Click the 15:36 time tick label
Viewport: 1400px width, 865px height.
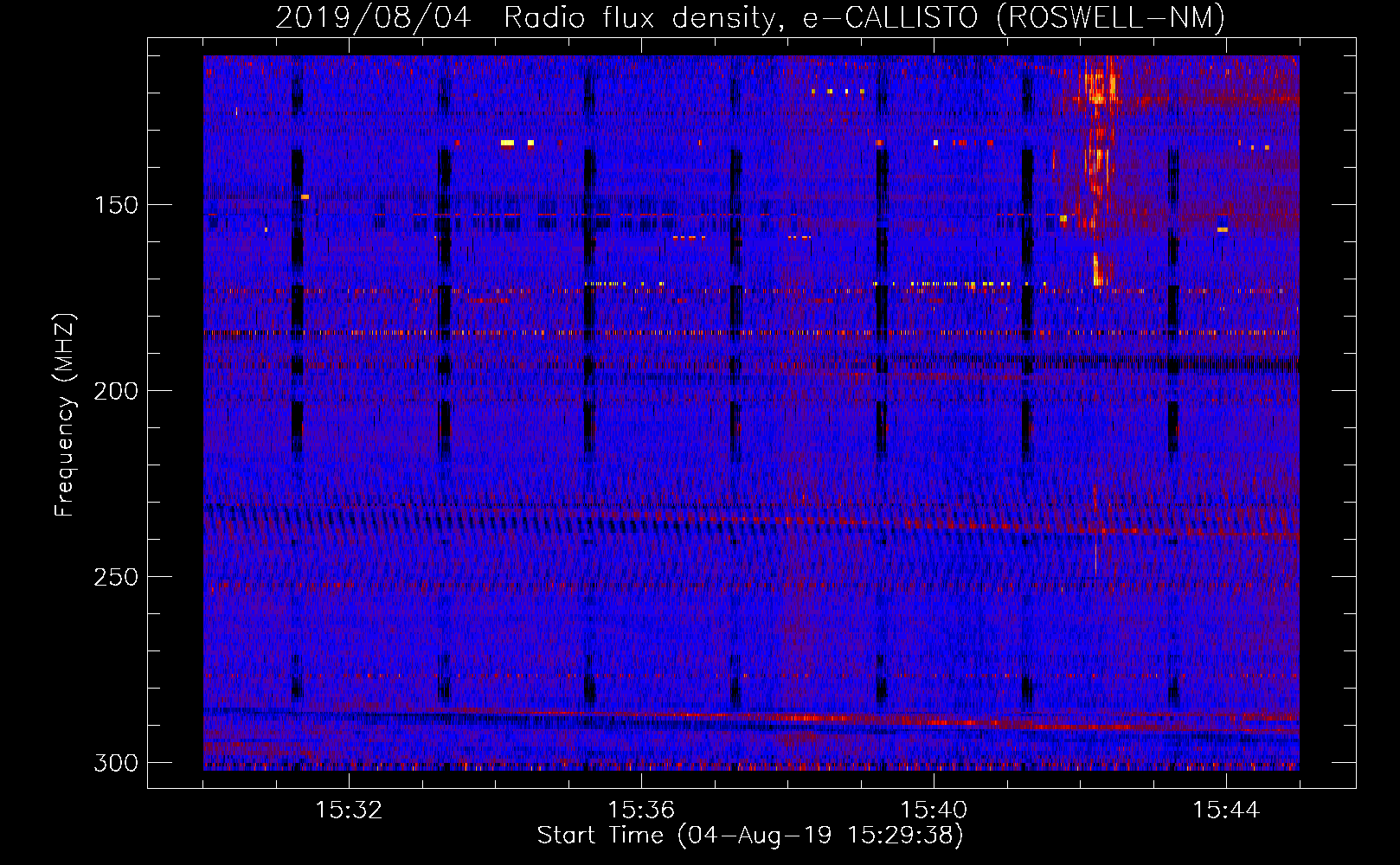[641, 811]
